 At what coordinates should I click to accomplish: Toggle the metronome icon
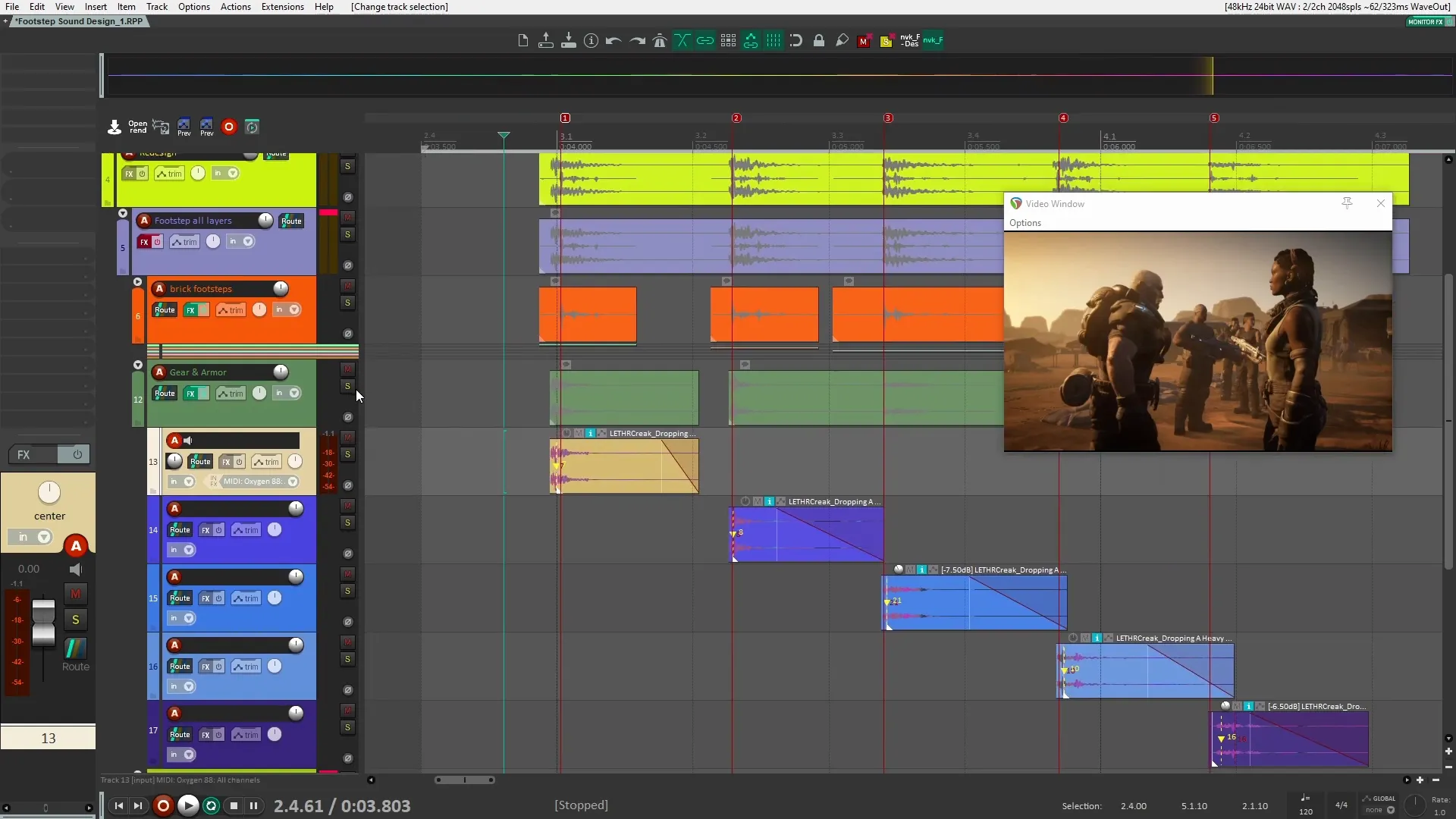point(660,41)
